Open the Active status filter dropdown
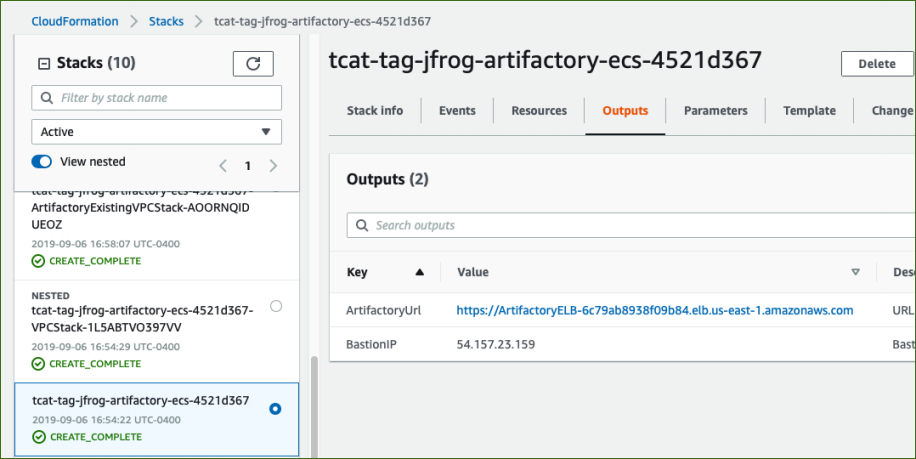The image size is (916, 459). [157, 132]
